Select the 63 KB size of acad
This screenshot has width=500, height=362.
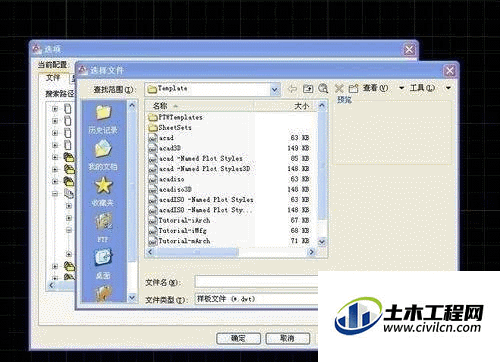300,138
